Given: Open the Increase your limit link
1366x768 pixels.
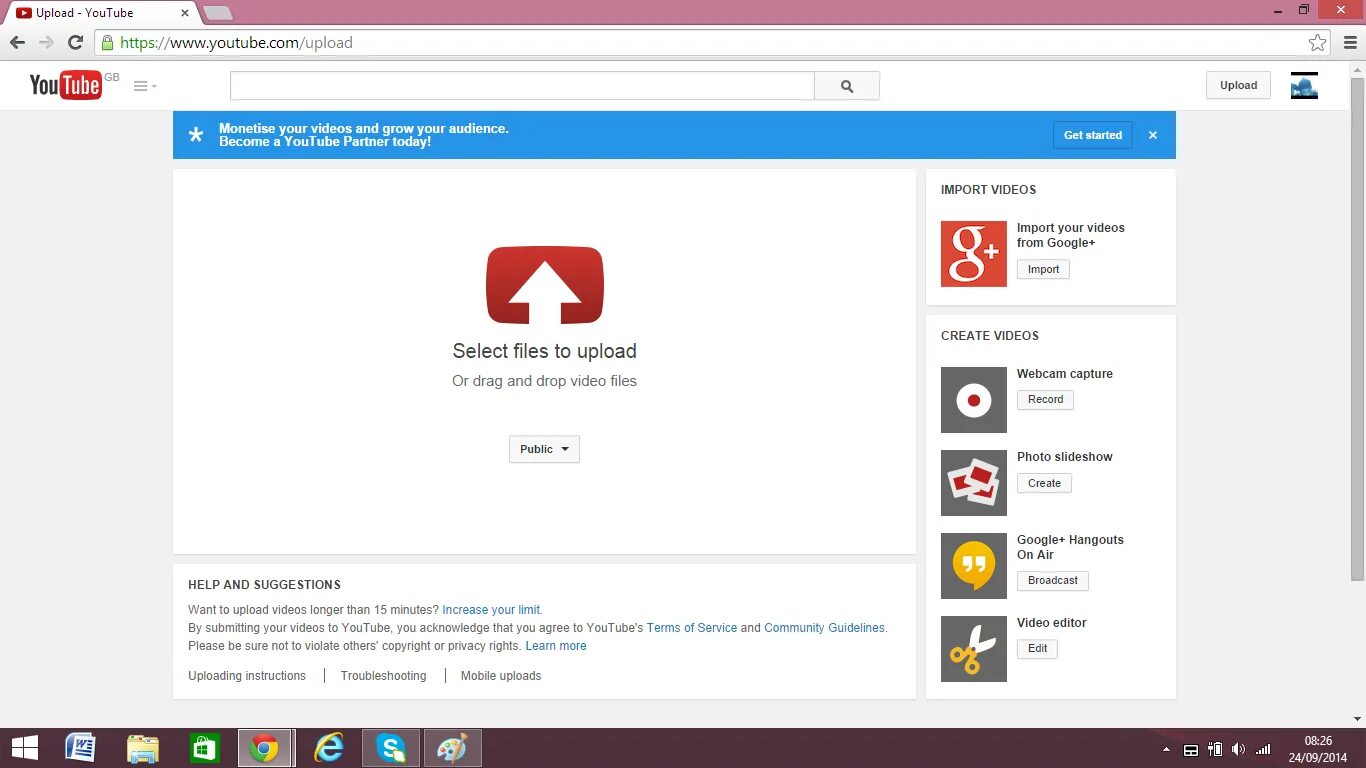Looking at the screenshot, I should (x=491, y=610).
